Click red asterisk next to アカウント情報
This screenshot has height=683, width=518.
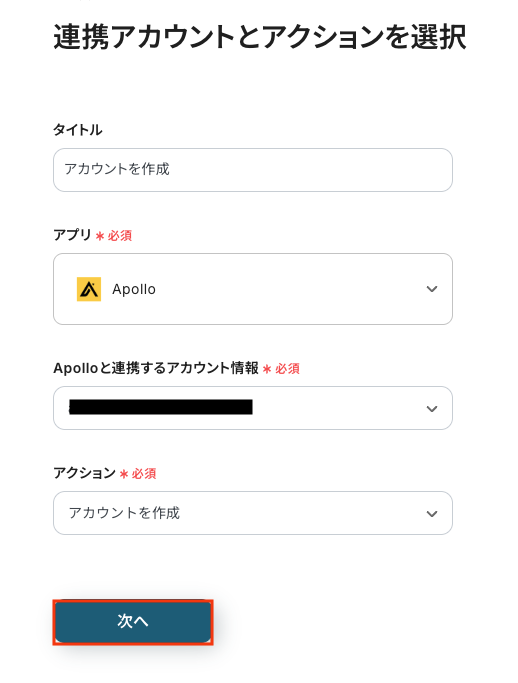pos(267,369)
